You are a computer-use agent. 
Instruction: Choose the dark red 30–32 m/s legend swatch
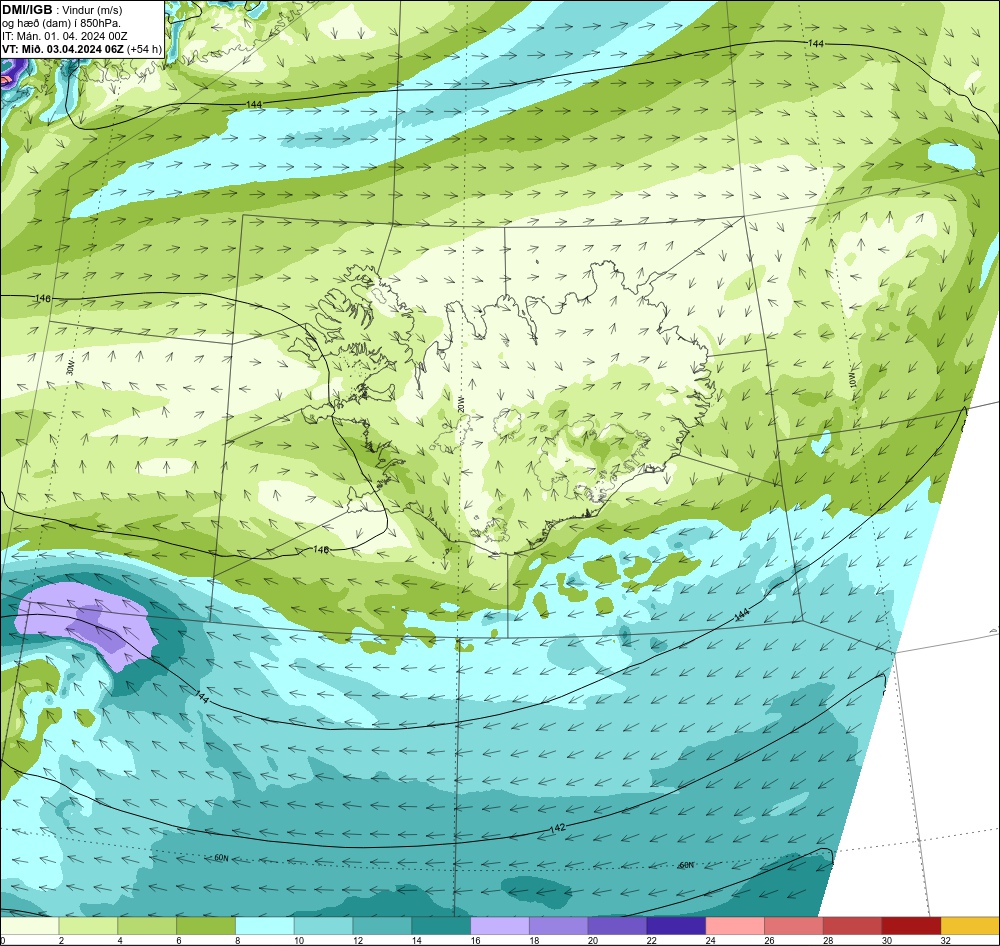pos(911,926)
